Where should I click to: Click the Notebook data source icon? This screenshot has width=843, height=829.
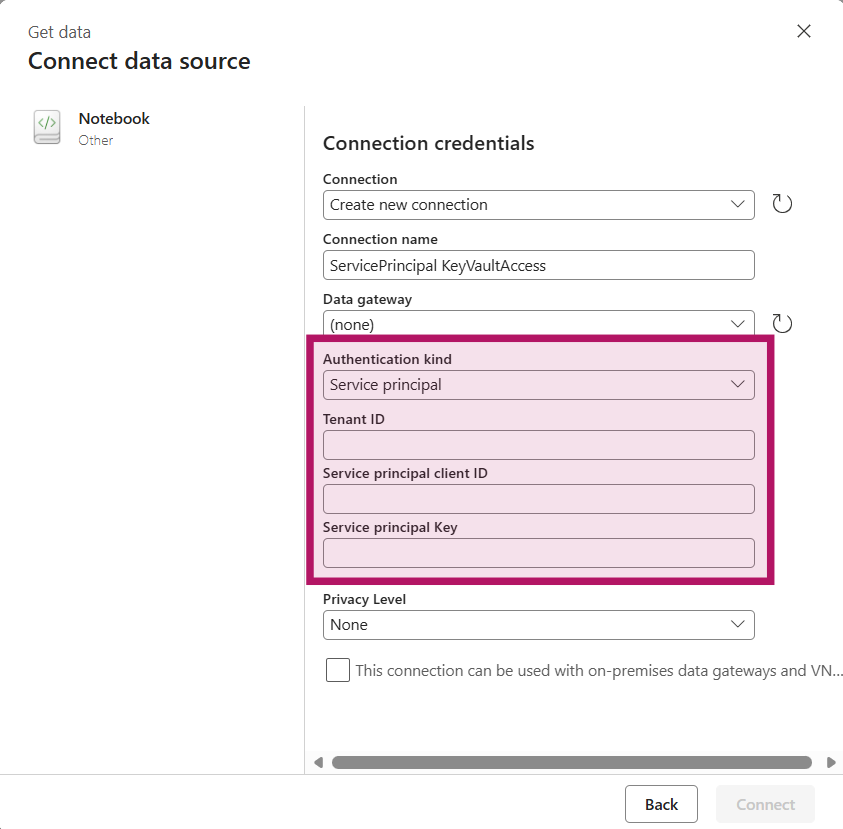coord(47,127)
